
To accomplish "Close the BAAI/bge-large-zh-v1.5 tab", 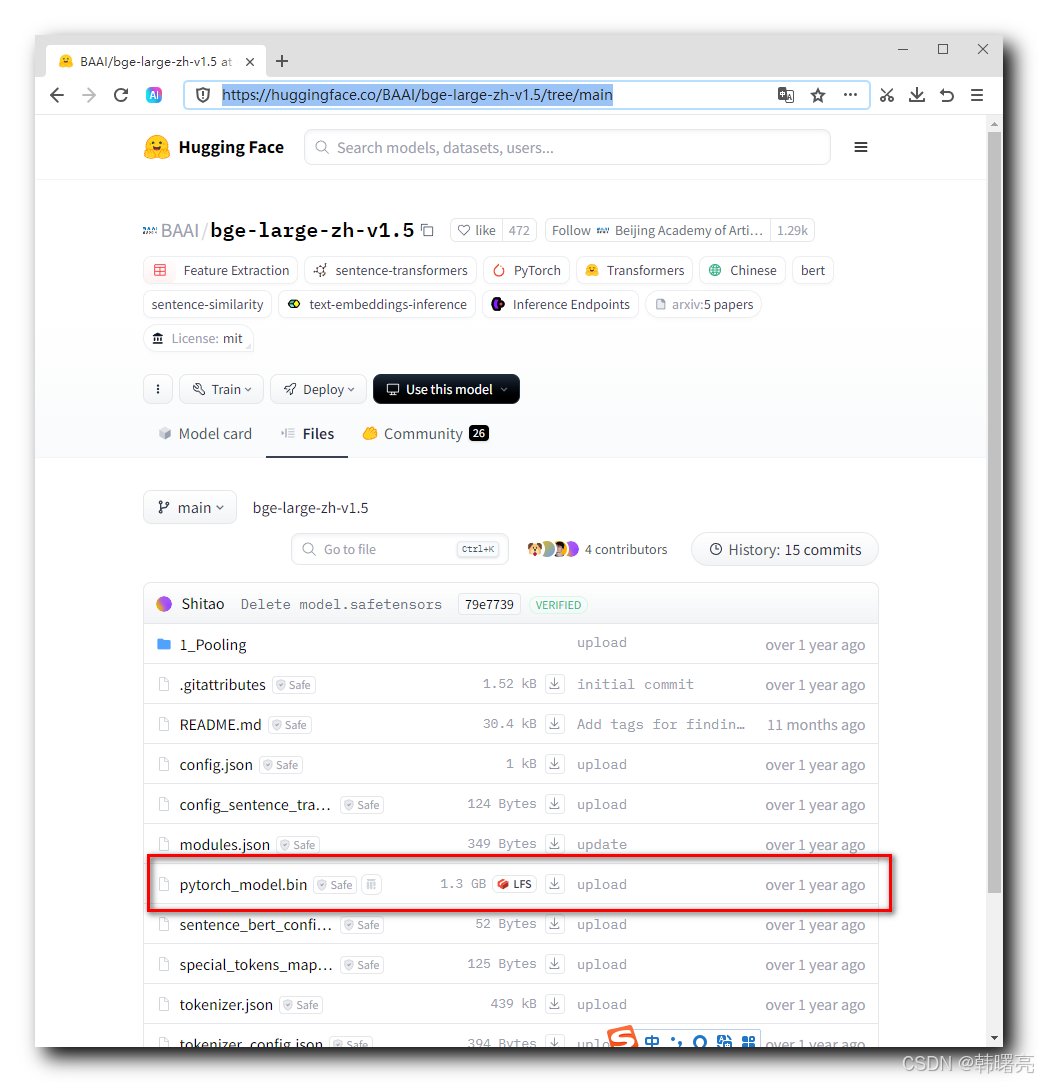I will click(x=250, y=62).
